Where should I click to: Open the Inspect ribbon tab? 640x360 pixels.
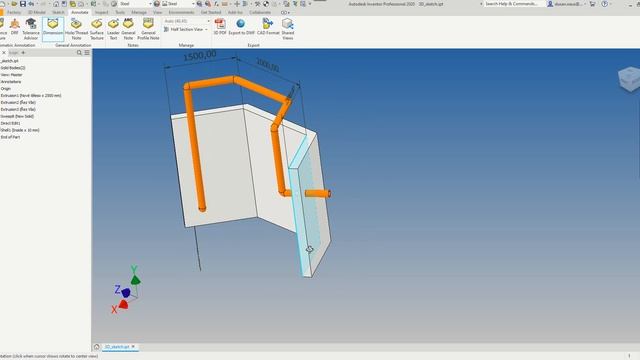click(x=102, y=13)
